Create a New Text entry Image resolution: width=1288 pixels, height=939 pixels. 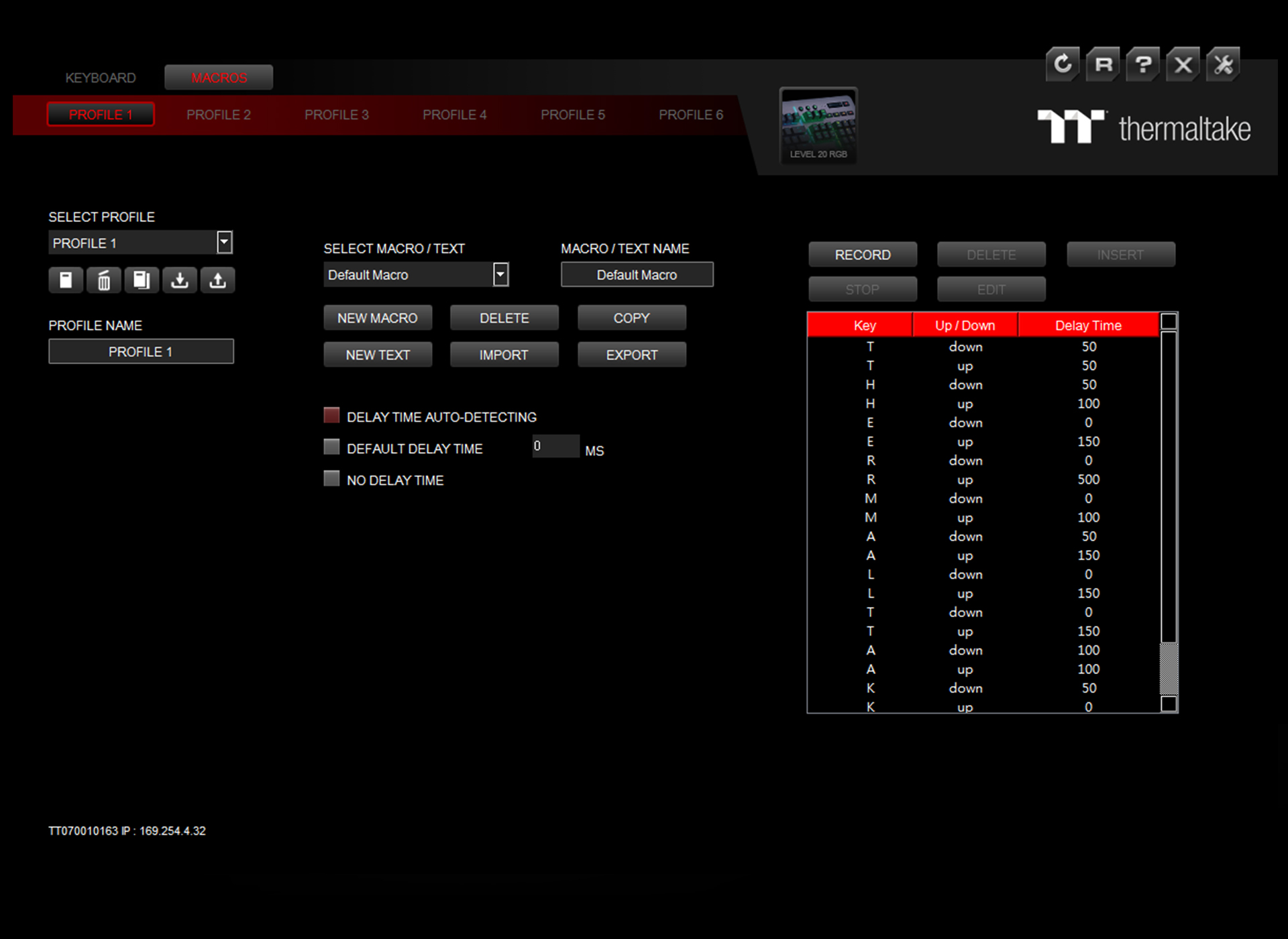tap(378, 355)
